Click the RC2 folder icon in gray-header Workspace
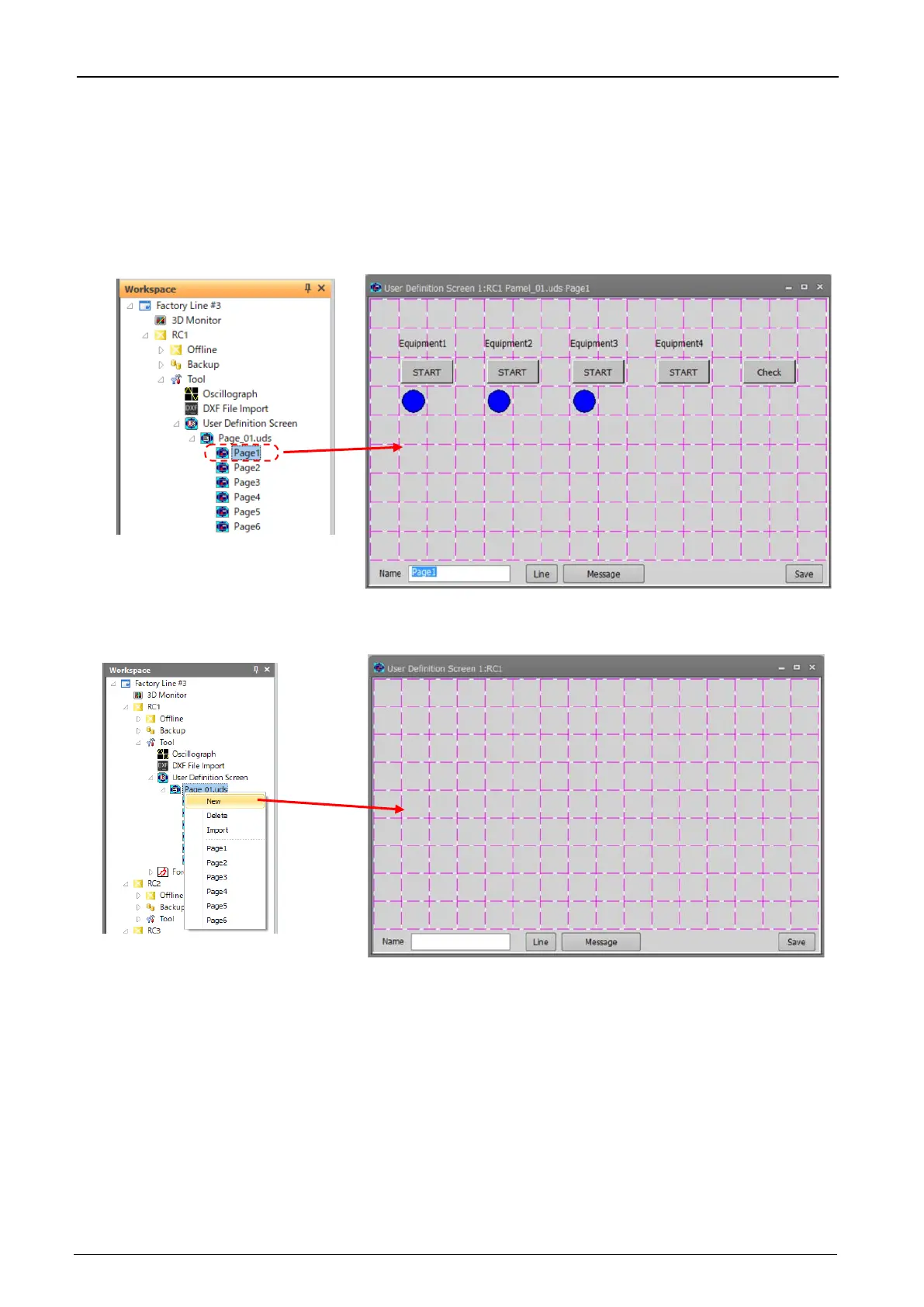924x1307 pixels. coord(138,884)
